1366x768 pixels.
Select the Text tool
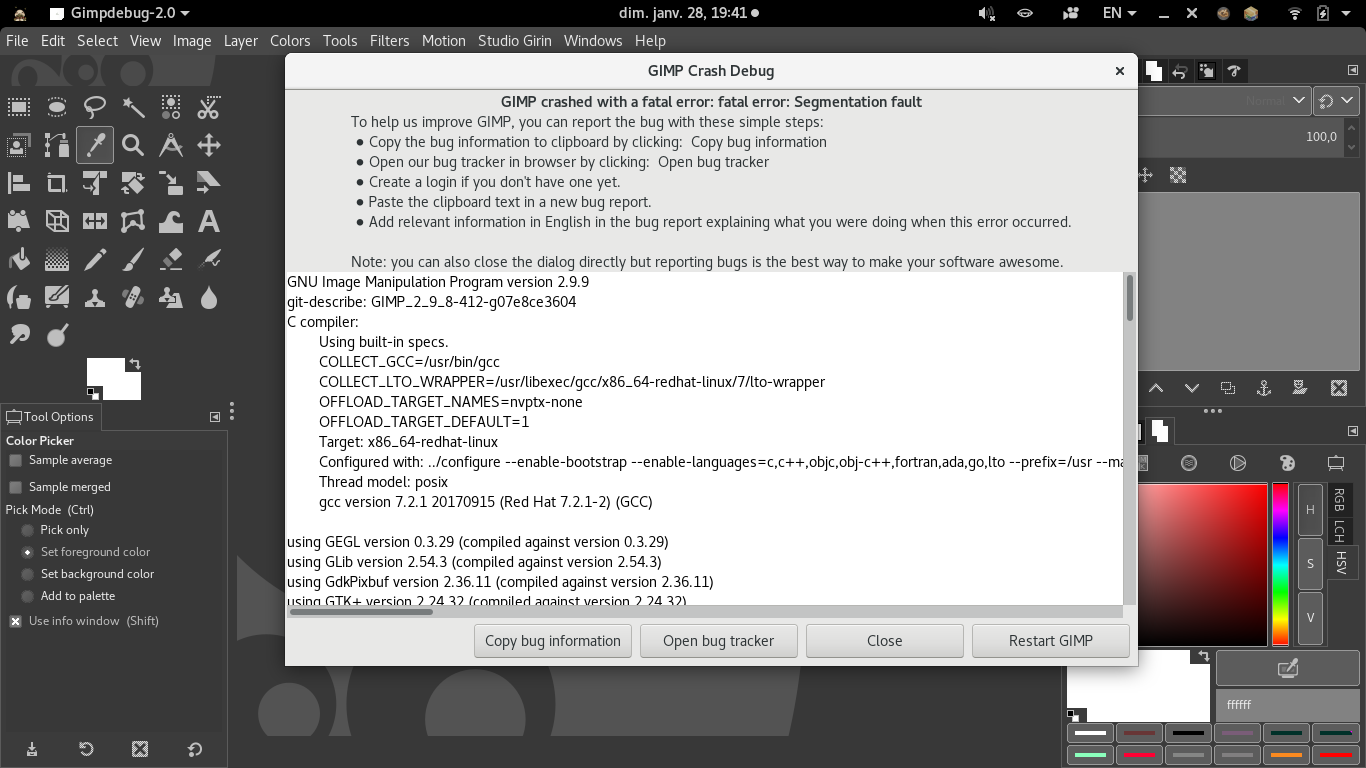[x=209, y=221]
